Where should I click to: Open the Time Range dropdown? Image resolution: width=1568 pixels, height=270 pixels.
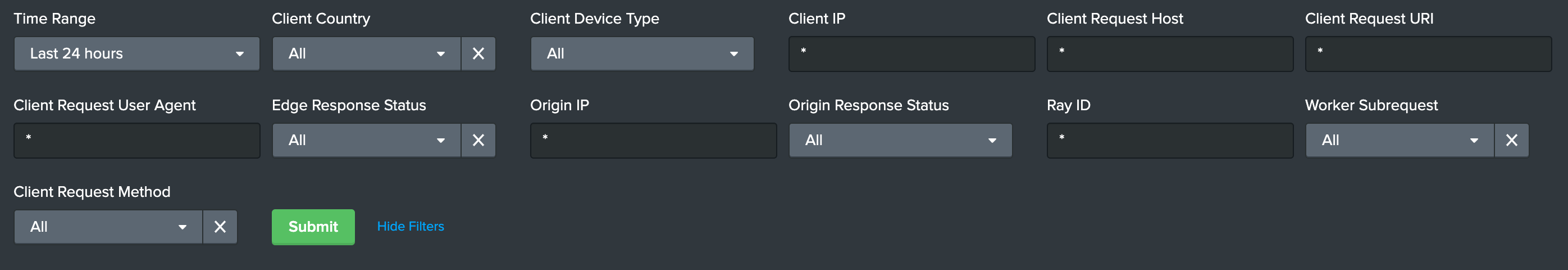coord(136,53)
